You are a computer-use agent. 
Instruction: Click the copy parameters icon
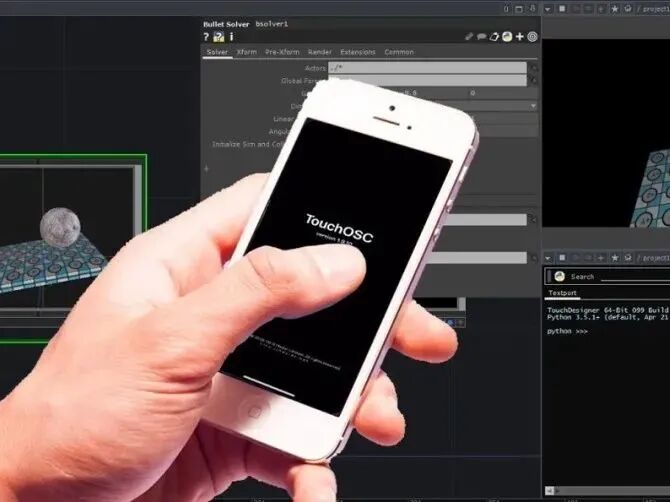(494, 37)
